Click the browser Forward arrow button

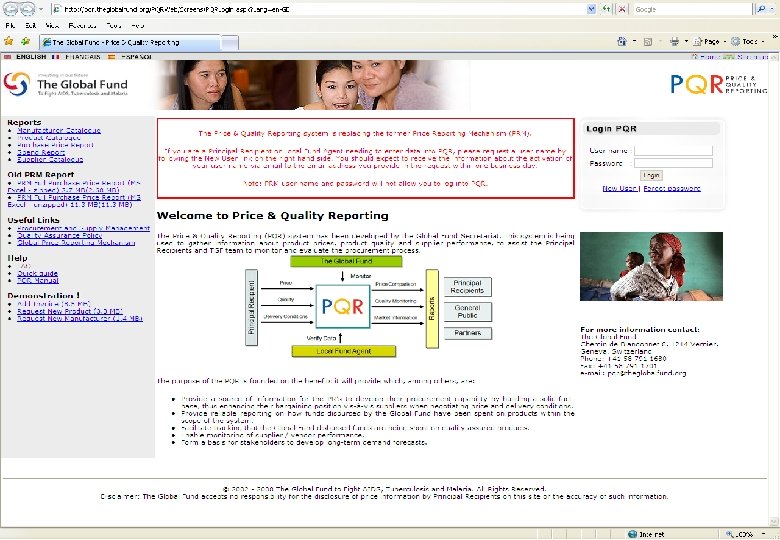[x=28, y=9]
